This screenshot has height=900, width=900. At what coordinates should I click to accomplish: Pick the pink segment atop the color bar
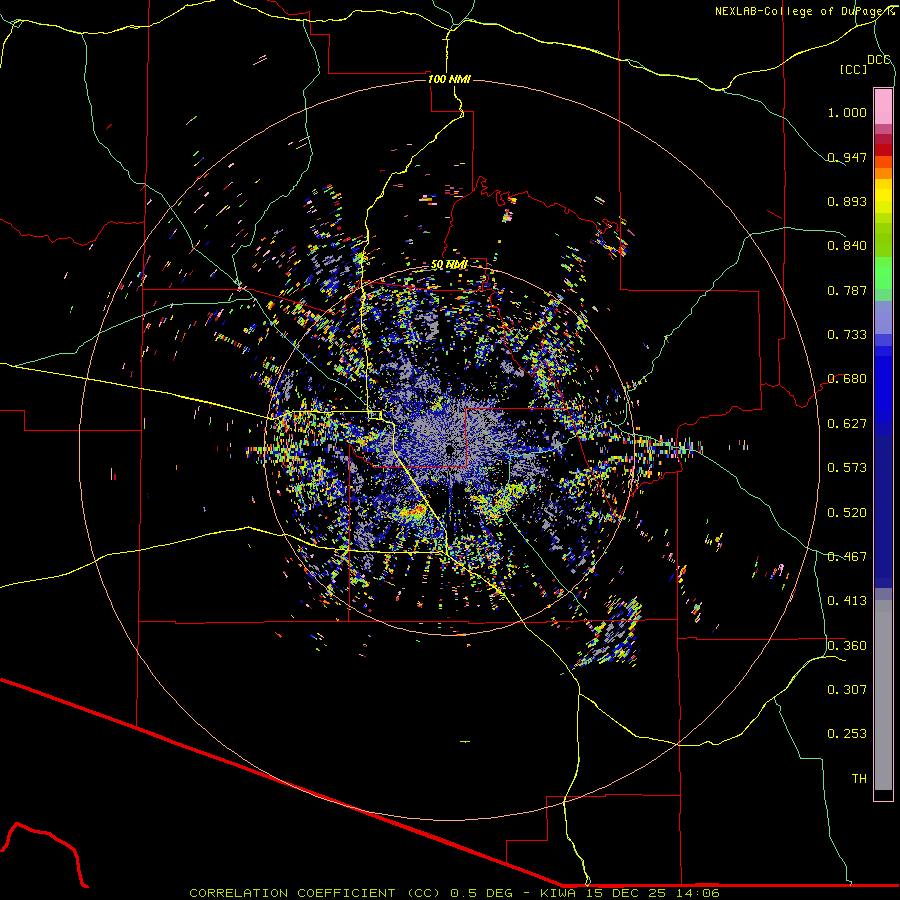tap(883, 106)
